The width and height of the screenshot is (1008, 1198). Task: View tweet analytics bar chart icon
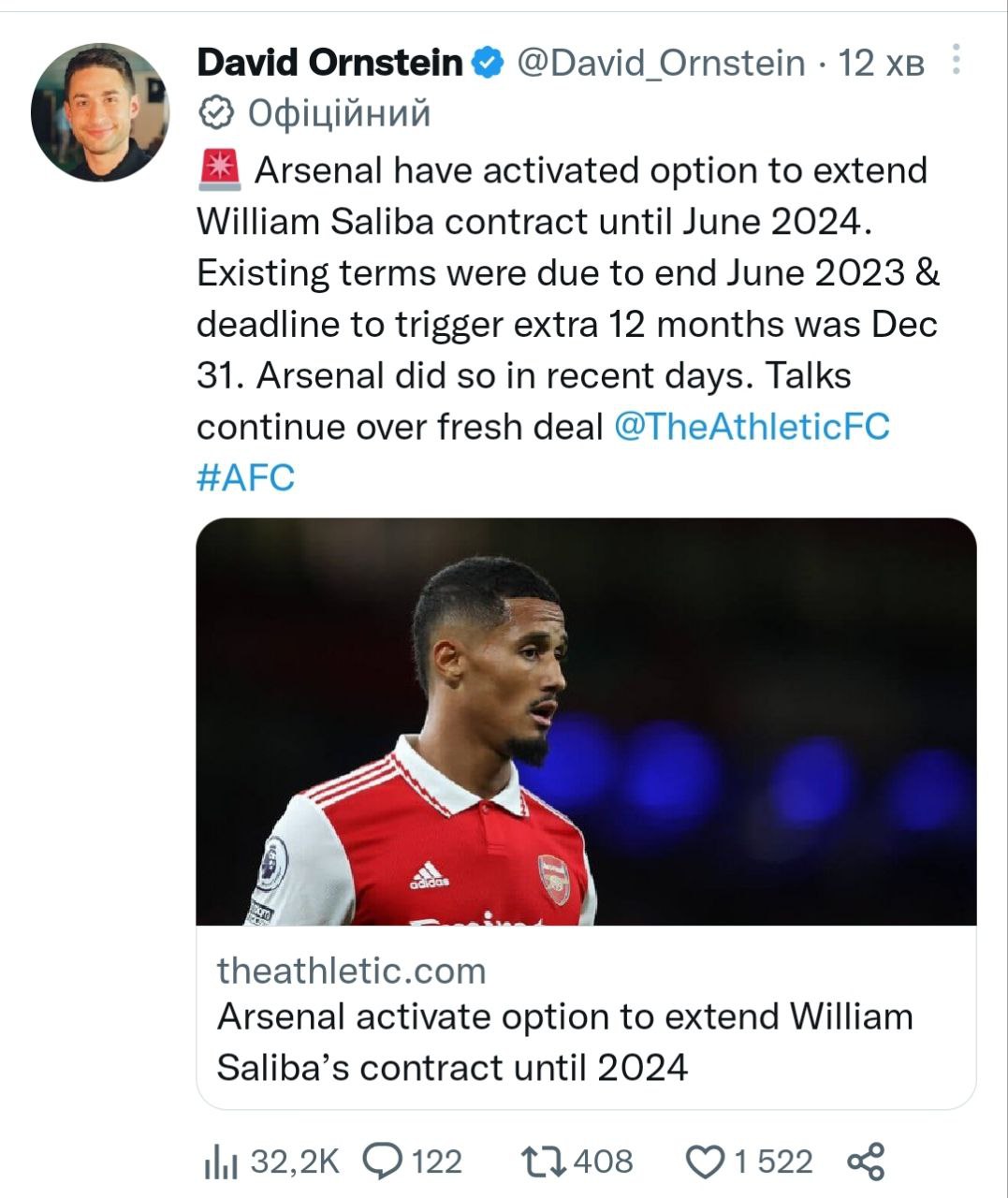point(221,1162)
